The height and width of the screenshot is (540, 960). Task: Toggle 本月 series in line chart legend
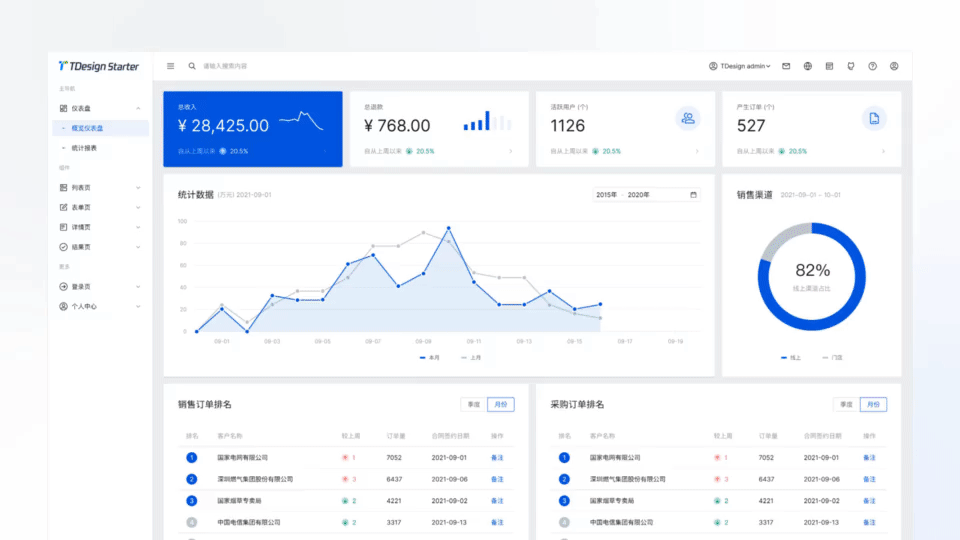coord(430,358)
